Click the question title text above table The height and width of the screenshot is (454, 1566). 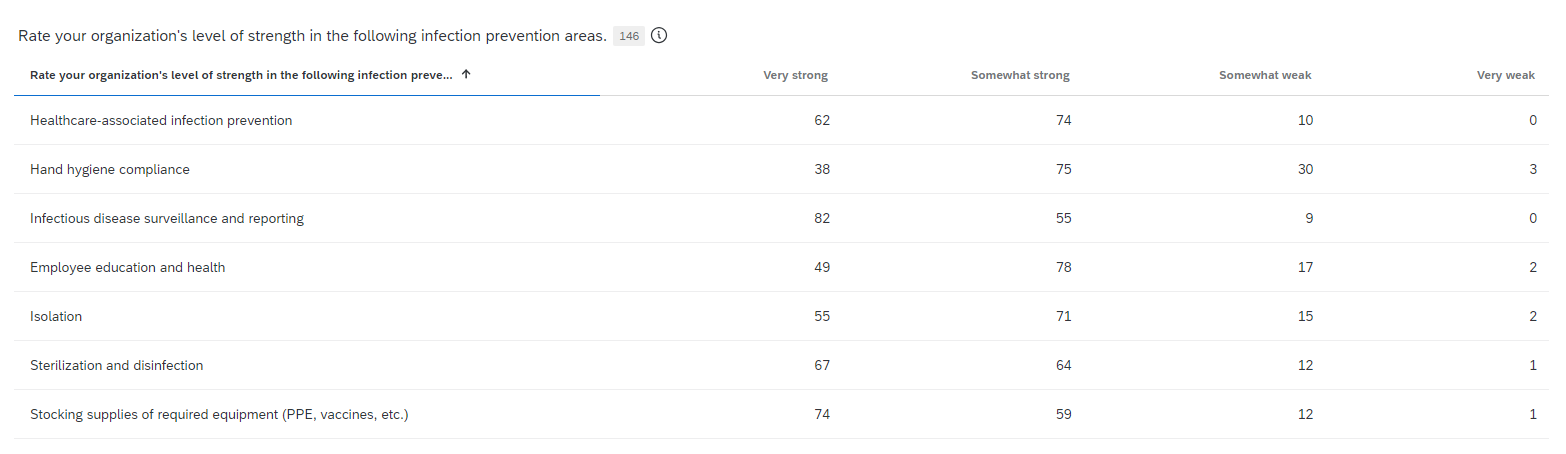[312, 36]
